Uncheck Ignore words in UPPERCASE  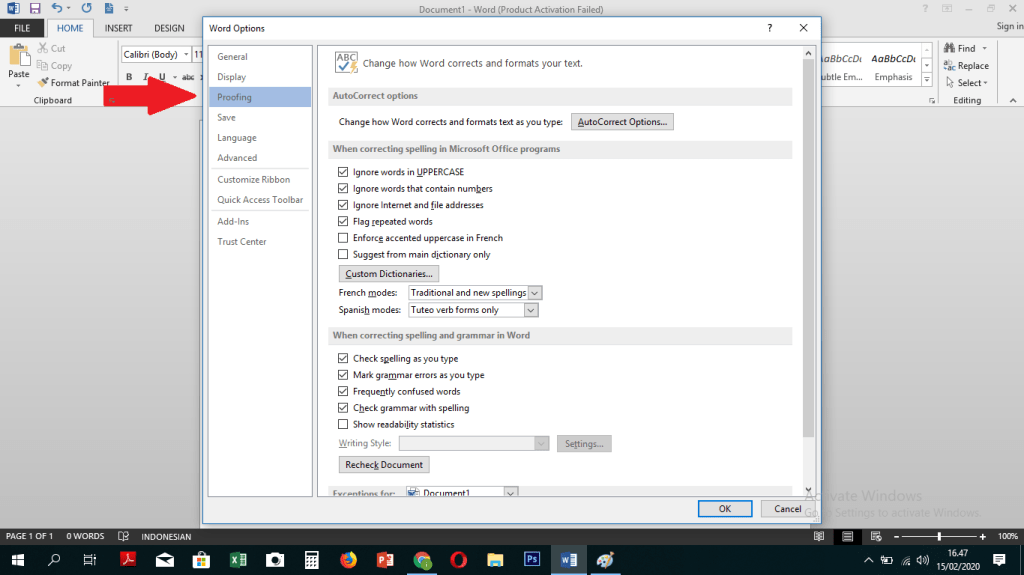(x=344, y=172)
